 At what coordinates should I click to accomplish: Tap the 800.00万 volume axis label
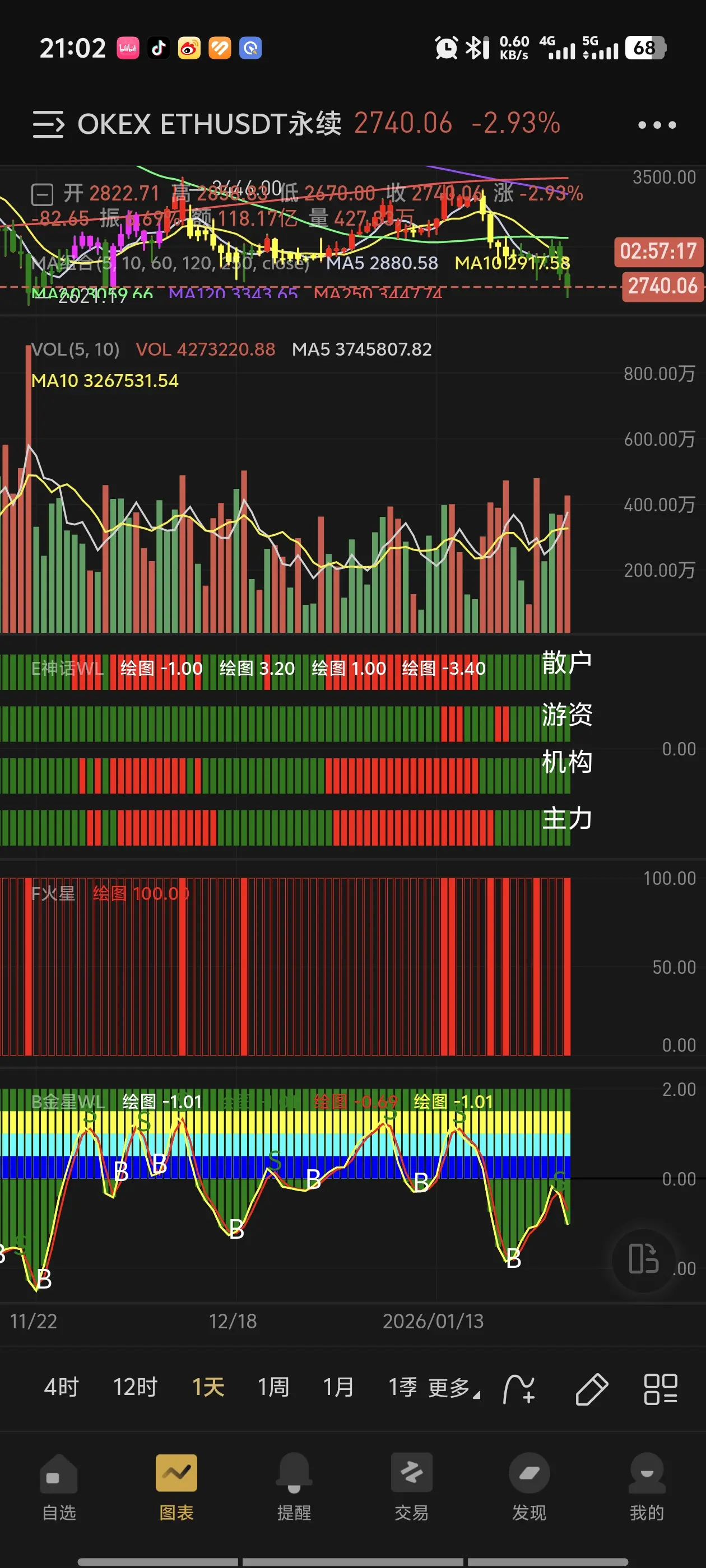(659, 373)
